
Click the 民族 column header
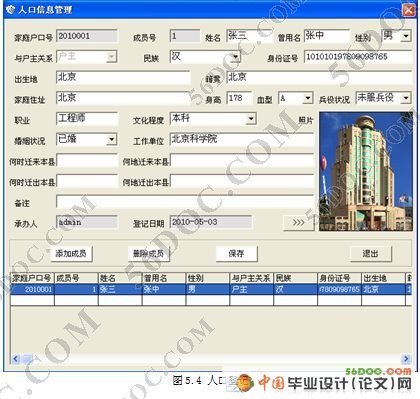coord(296,278)
